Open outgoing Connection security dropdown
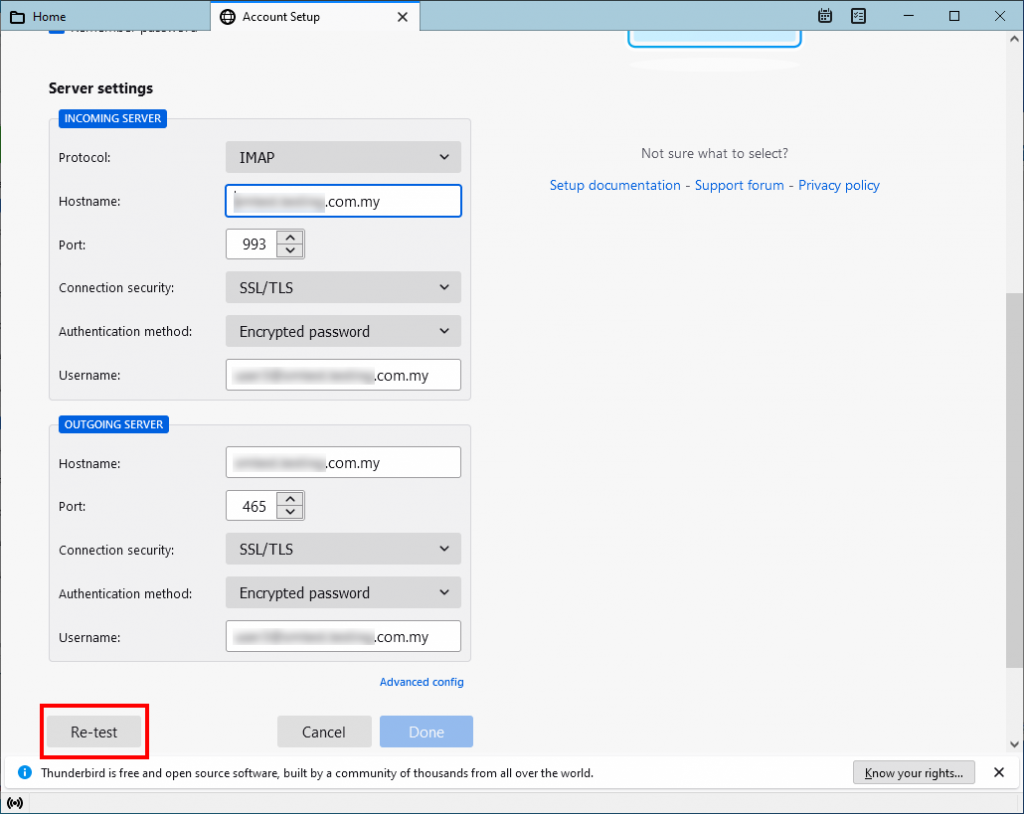 (x=343, y=549)
